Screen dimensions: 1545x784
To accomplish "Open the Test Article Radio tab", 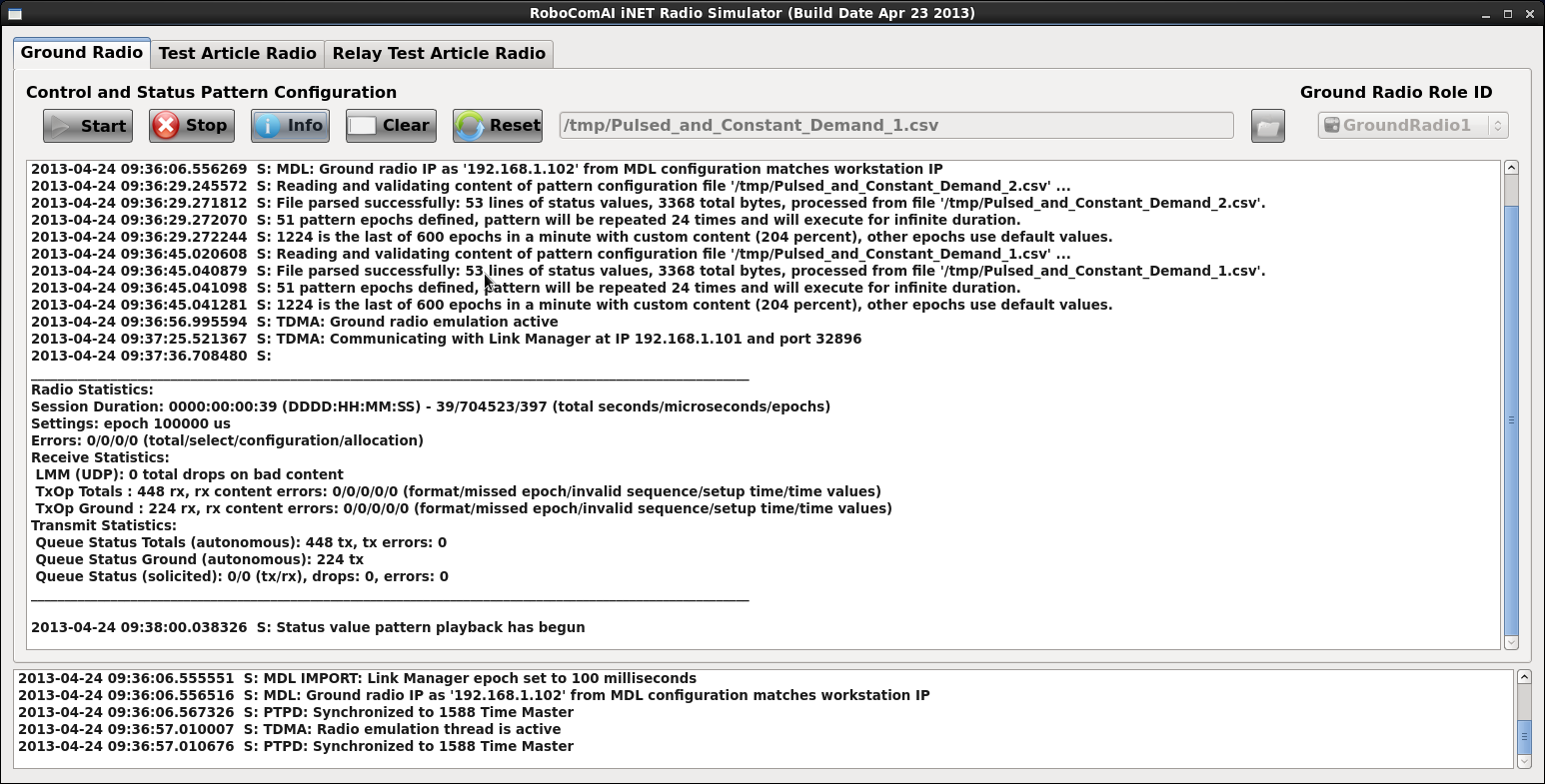I will (237, 54).
